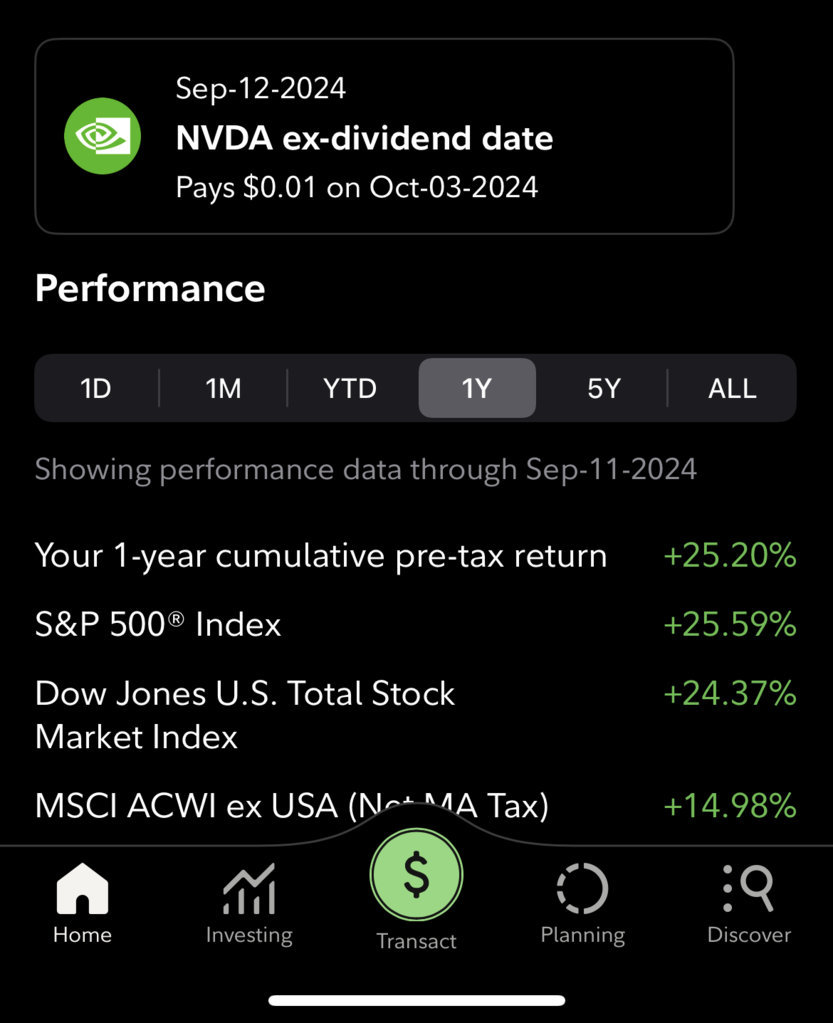Screen dimensions: 833x1023
Task: Tap MSCI ACWI ex USA row
Action: (416, 805)
